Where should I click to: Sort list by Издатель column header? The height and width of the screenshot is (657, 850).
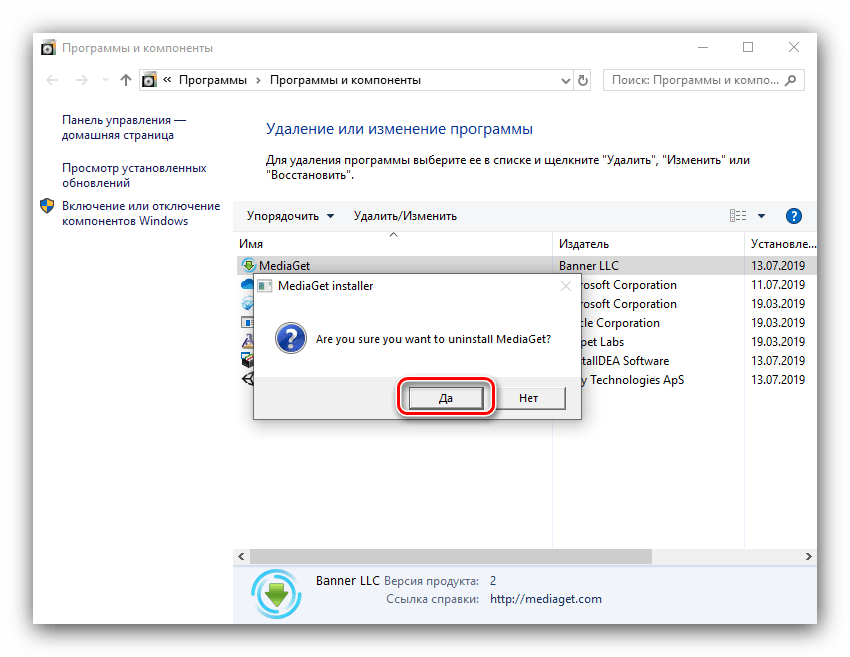coord(584,244)
